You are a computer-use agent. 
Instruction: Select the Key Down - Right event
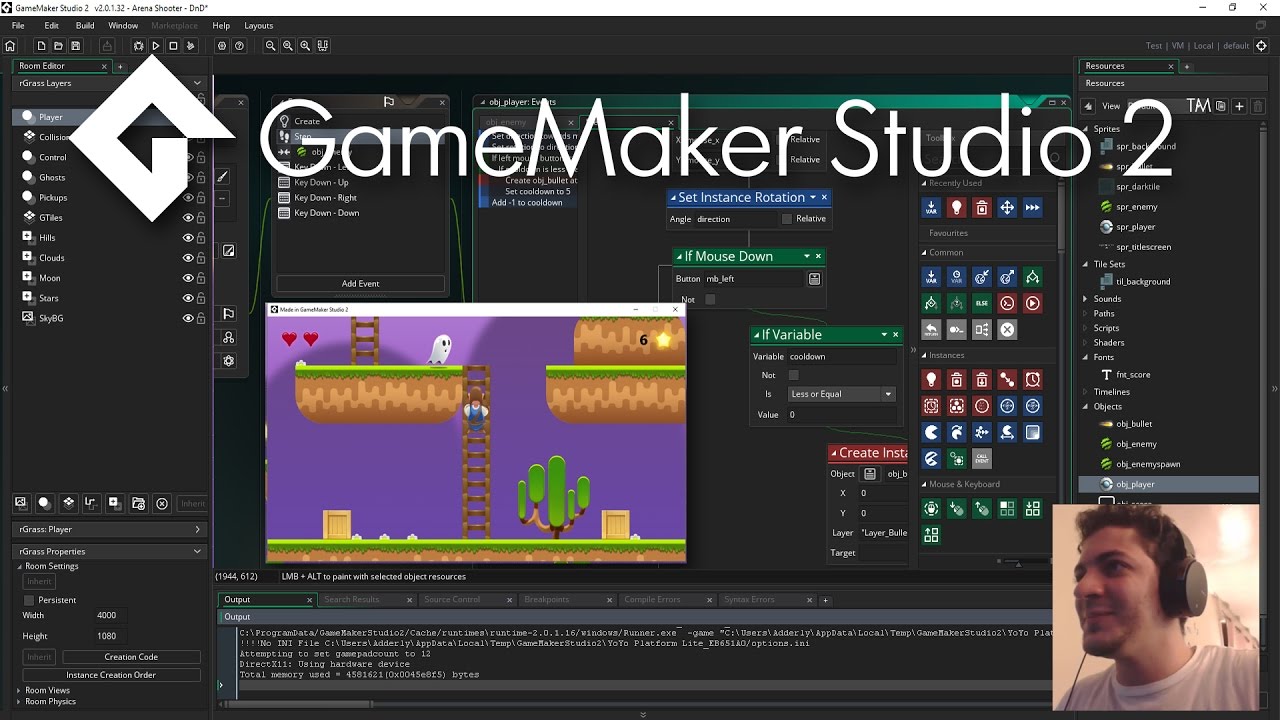325,198
